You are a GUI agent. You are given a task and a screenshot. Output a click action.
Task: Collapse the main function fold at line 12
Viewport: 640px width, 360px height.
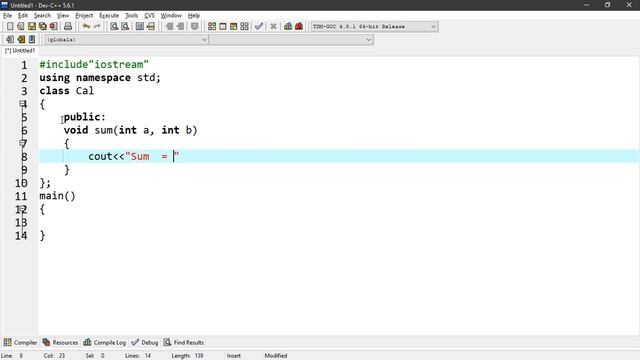click(x=22, y=209)
